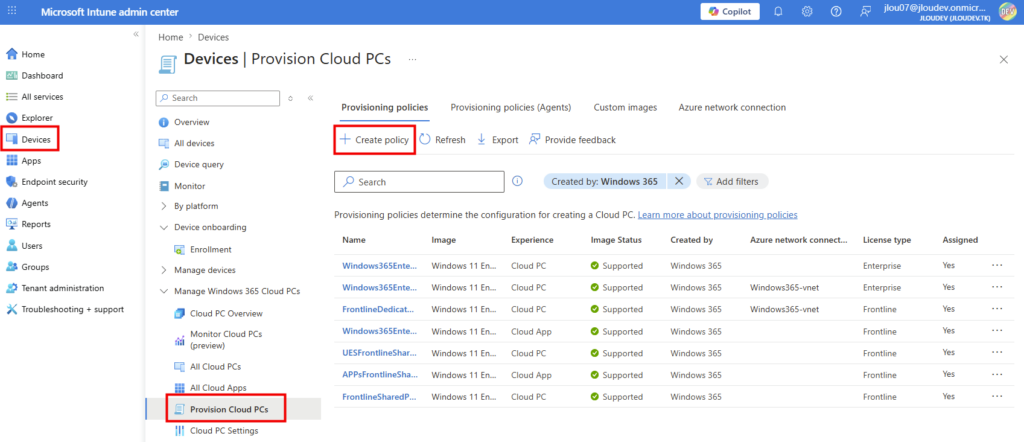Click Export in toolbar

pyautogui.click(x=497, y=140)
